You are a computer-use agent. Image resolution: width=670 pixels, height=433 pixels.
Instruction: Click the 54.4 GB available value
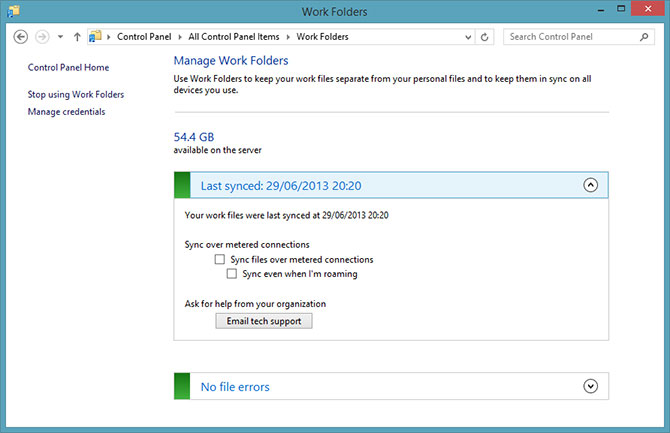pyautogui.click(x=194, y=137)
